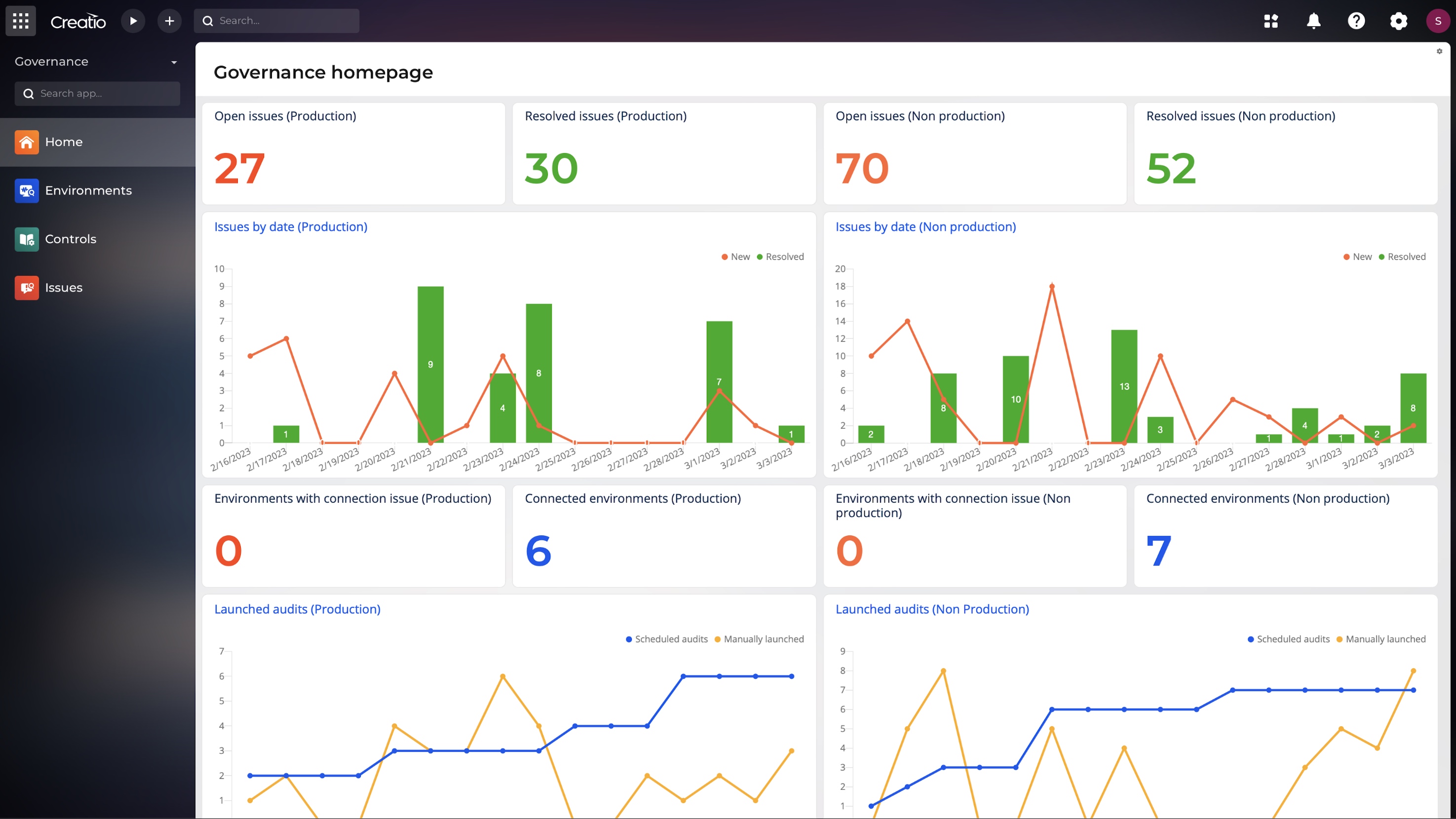The image size is (1456, 819).
Task: Click the Home icon in the sidebar
Action: click(26, 142)
